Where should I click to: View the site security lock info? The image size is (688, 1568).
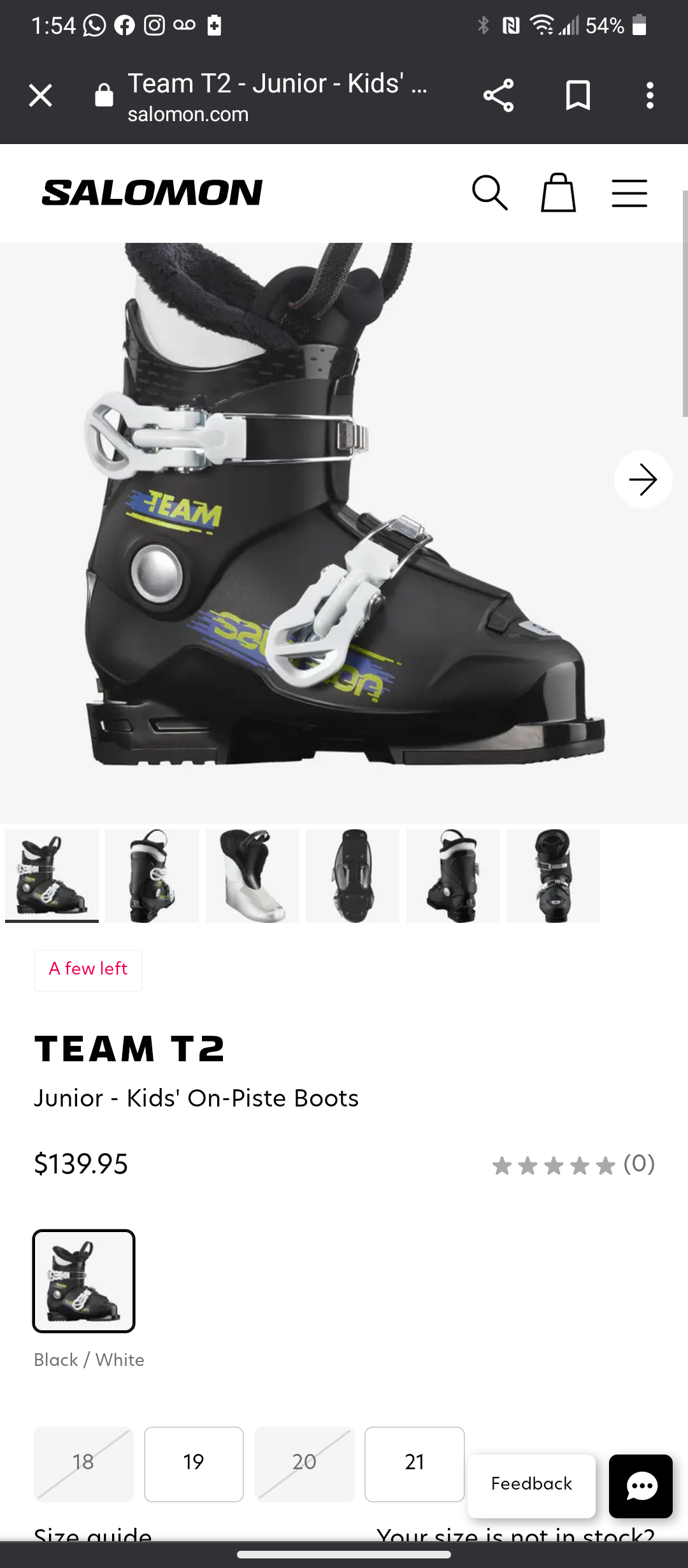coord(104,96)
